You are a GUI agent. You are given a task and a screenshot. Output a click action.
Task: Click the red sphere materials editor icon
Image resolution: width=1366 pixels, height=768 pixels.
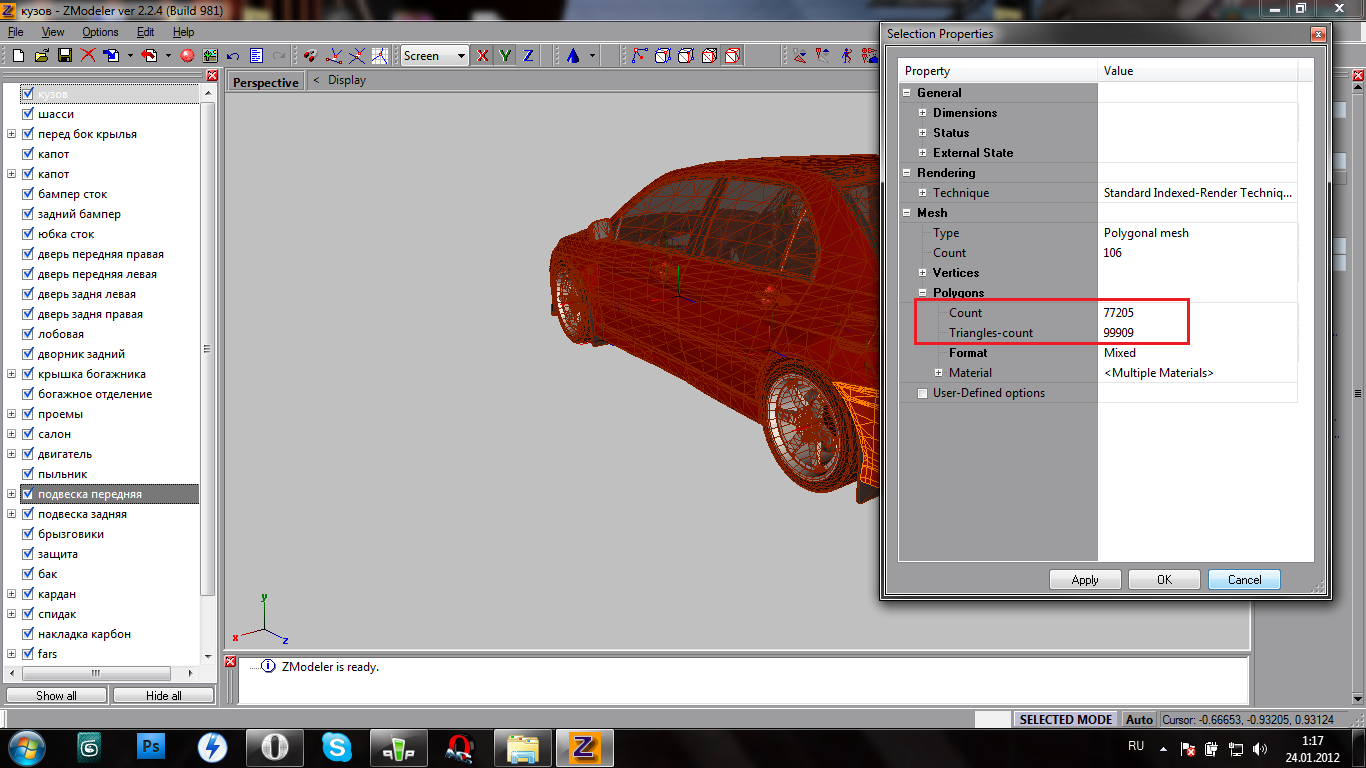point(187,56)
